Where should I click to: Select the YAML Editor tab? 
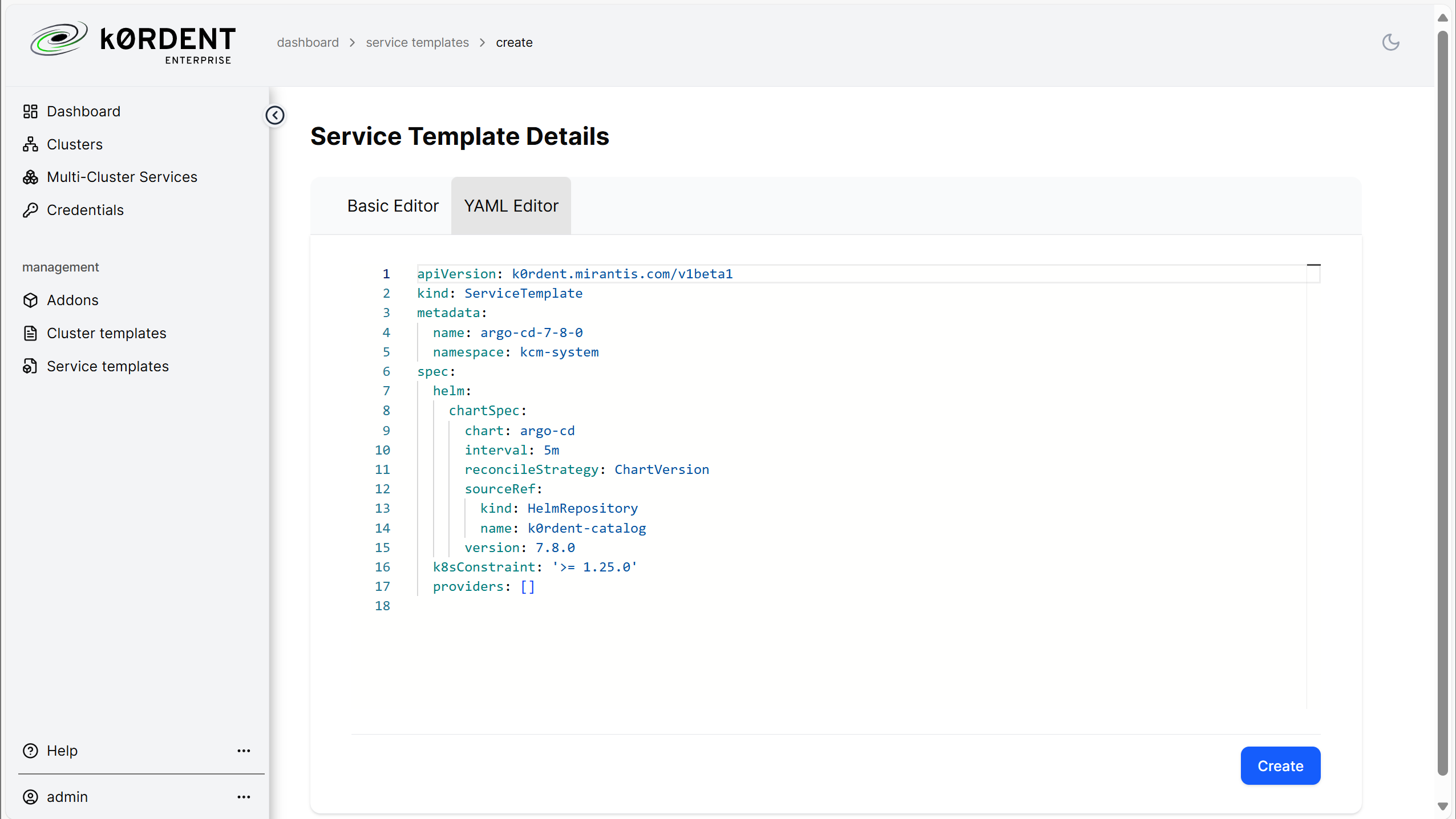coord(511,206)
